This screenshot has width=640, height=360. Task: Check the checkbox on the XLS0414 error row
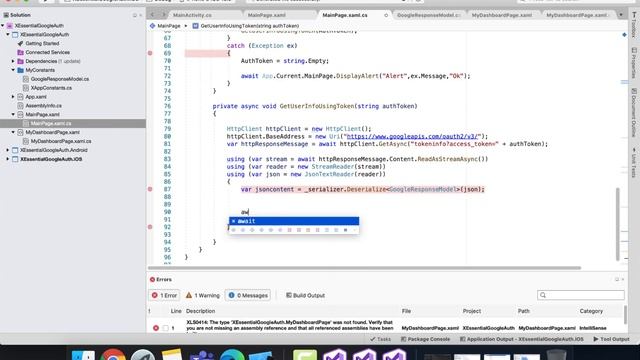(165, 328)
